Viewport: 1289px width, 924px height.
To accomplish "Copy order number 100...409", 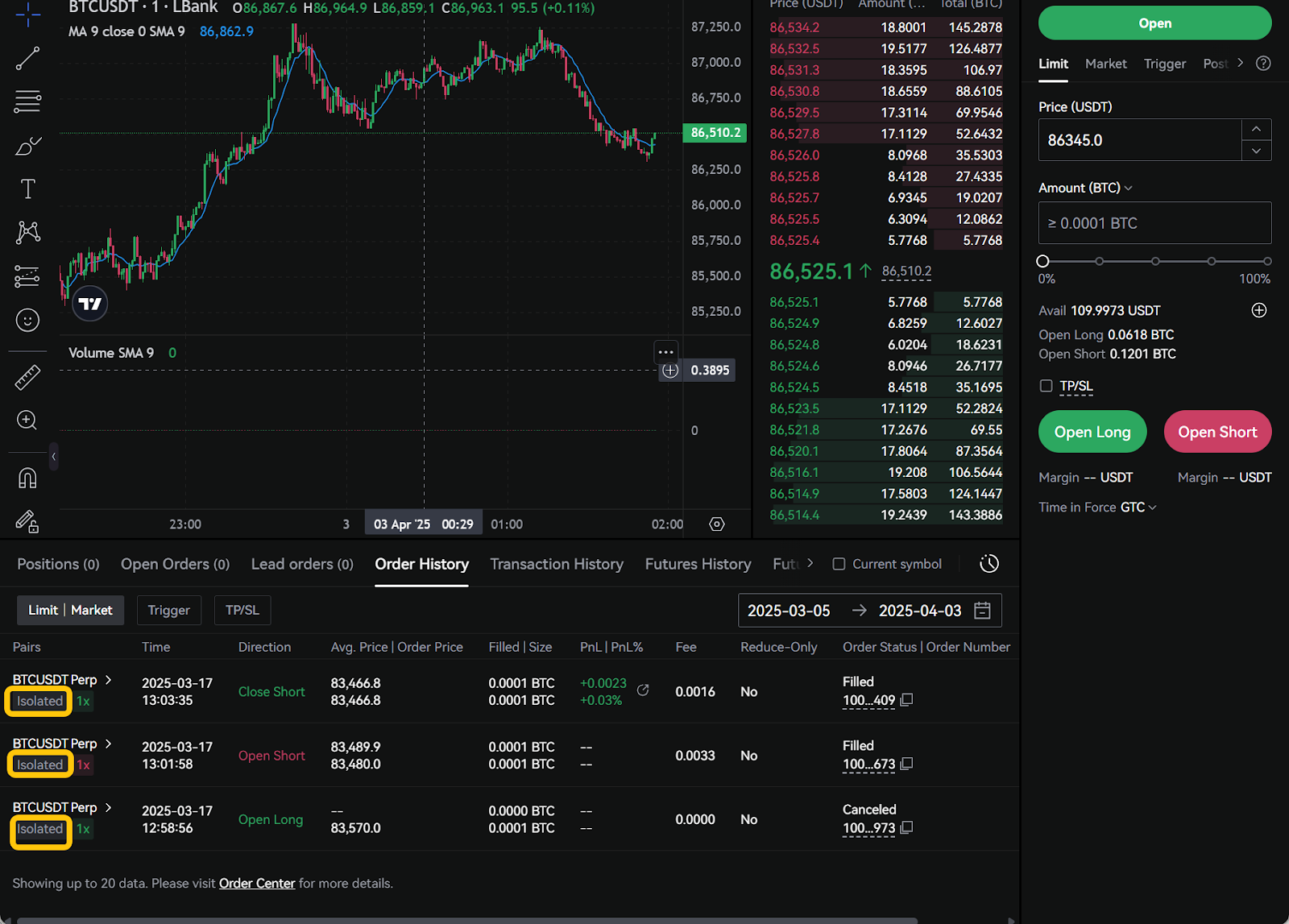I will (906, 700).
